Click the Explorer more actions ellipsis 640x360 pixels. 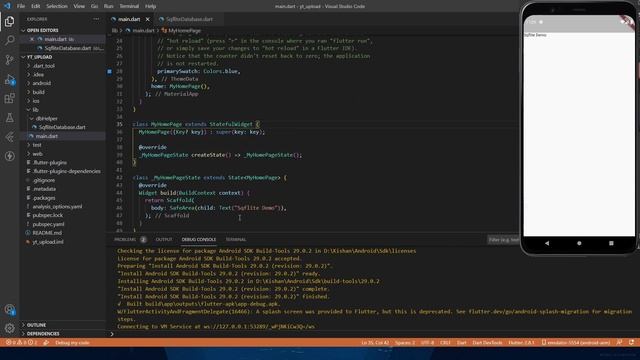pyautogui.click(x=96, y=19)
